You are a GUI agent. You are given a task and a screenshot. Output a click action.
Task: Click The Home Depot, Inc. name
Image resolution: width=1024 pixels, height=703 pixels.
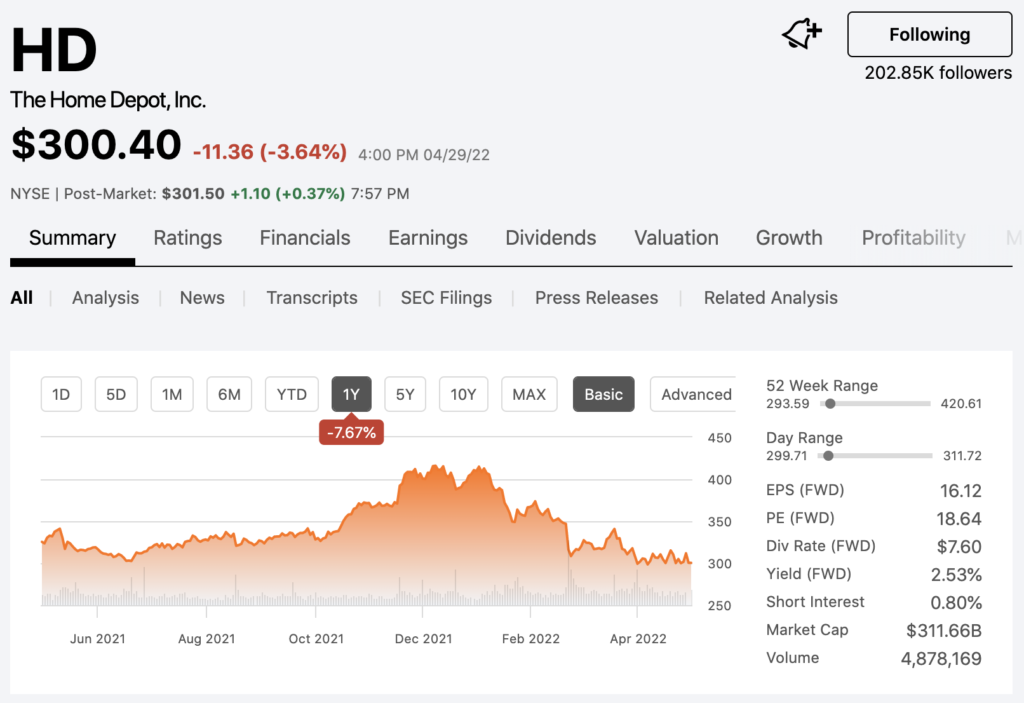coord(108,100)
